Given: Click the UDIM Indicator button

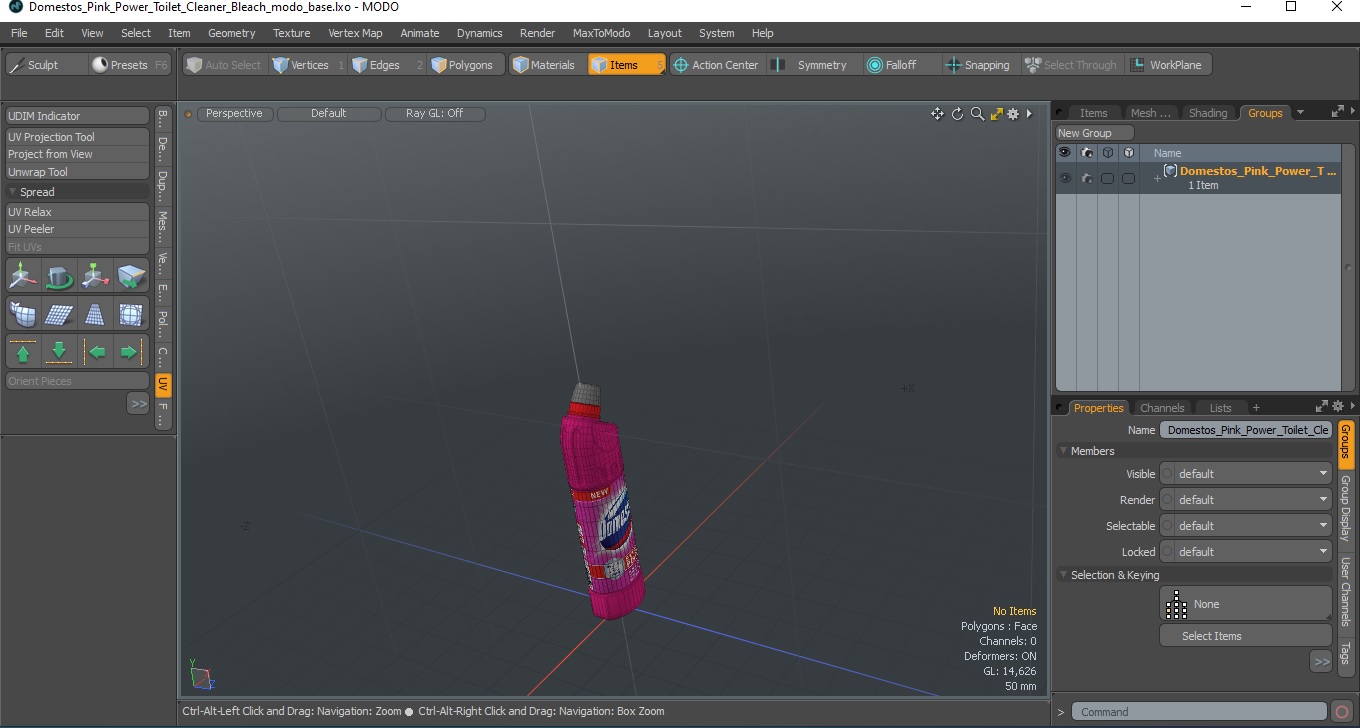Looking at the screenshot, I should click(x=78, y=116).
